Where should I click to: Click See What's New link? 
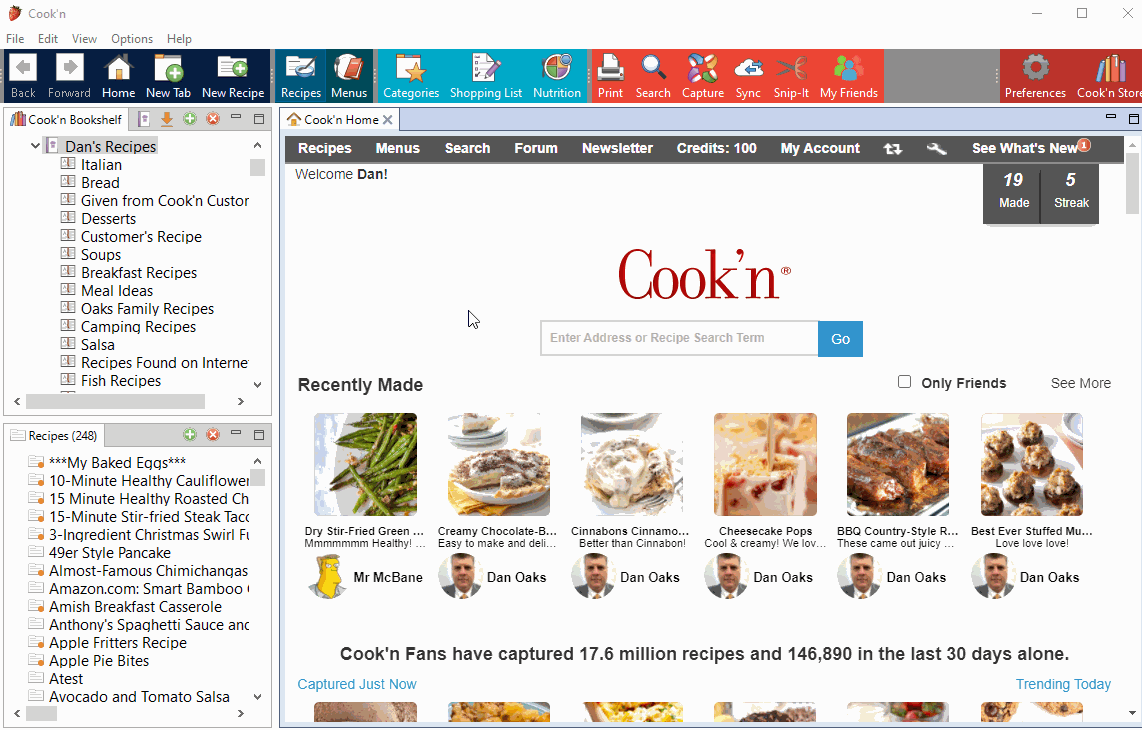(x=1024, y=149)
